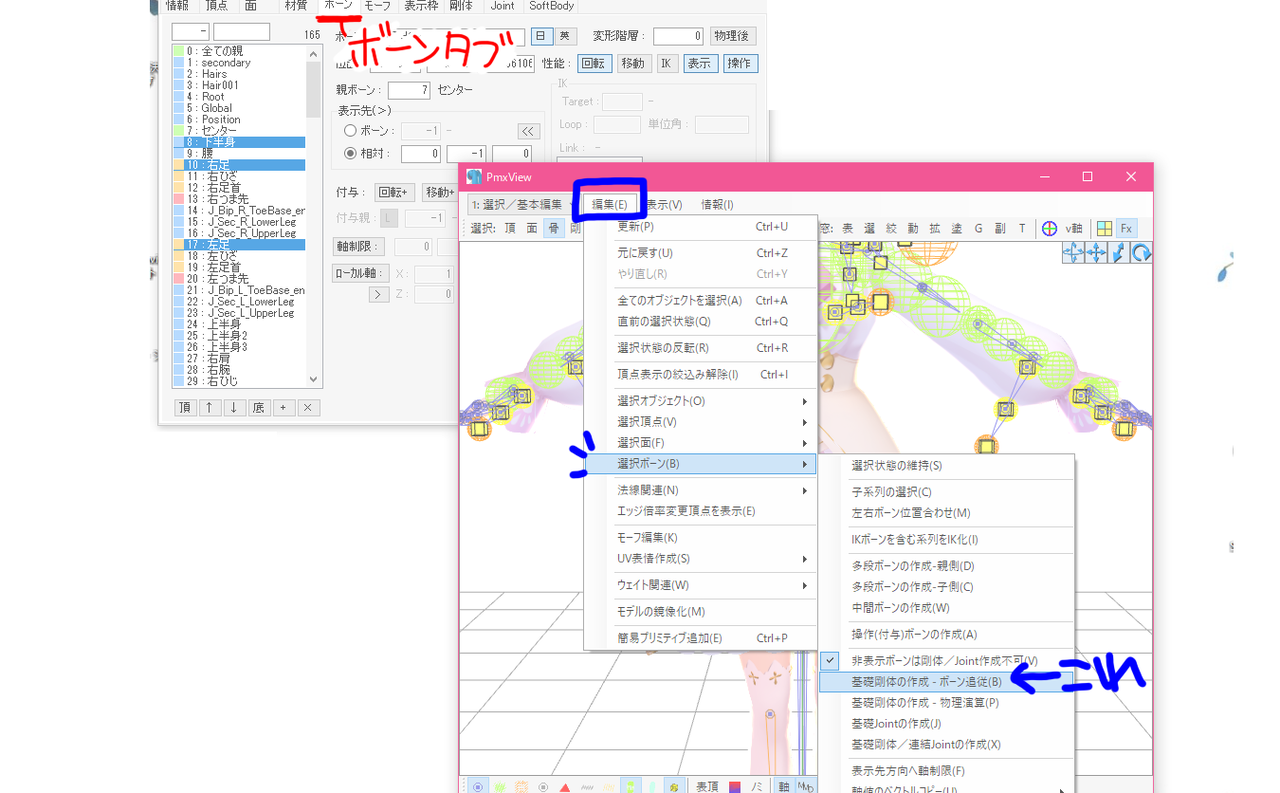
Task: Click the 表頂 button in bottom toolbar
Action: tap(707, 787)
